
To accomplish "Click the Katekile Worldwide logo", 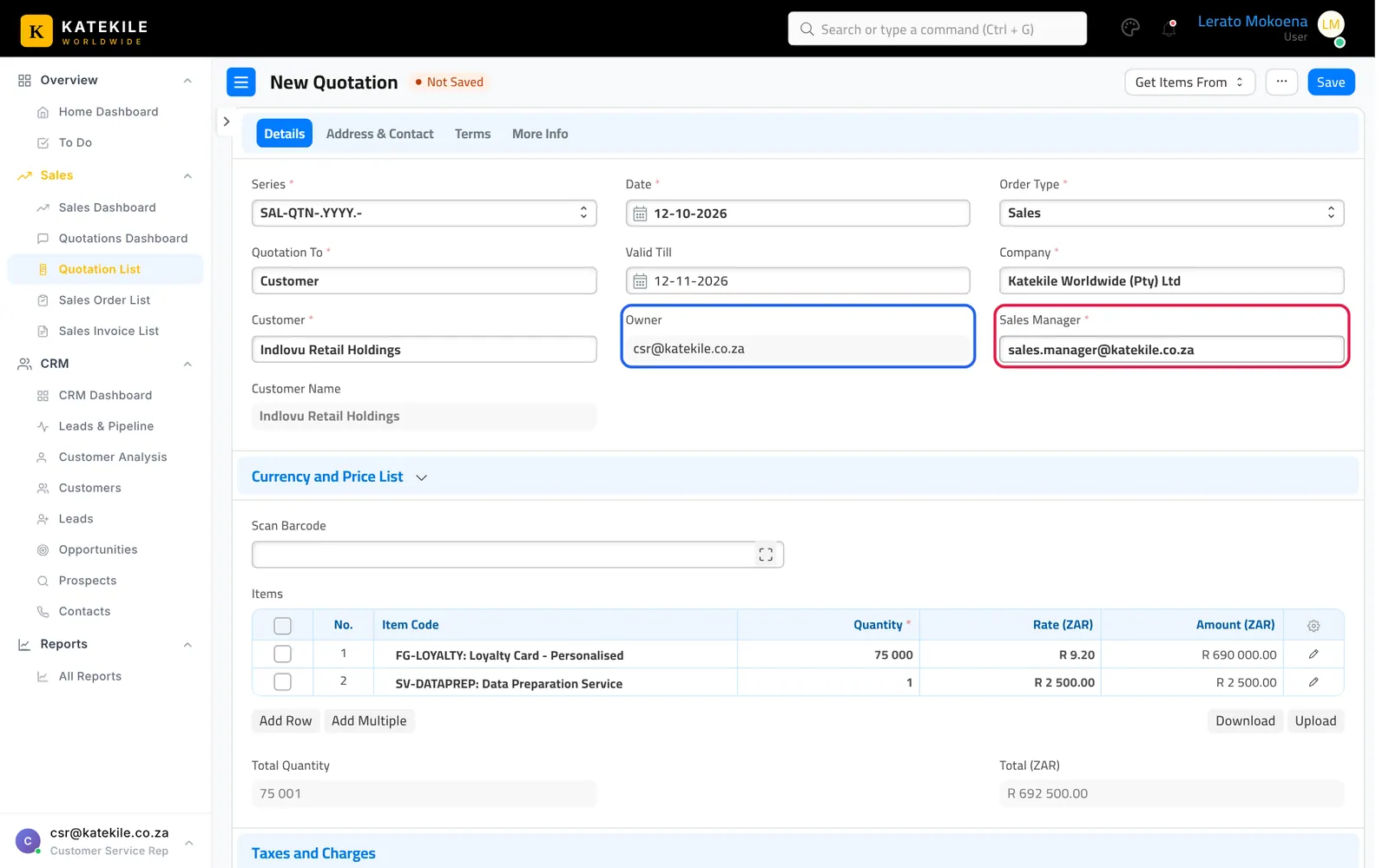I will click(84, 30).
